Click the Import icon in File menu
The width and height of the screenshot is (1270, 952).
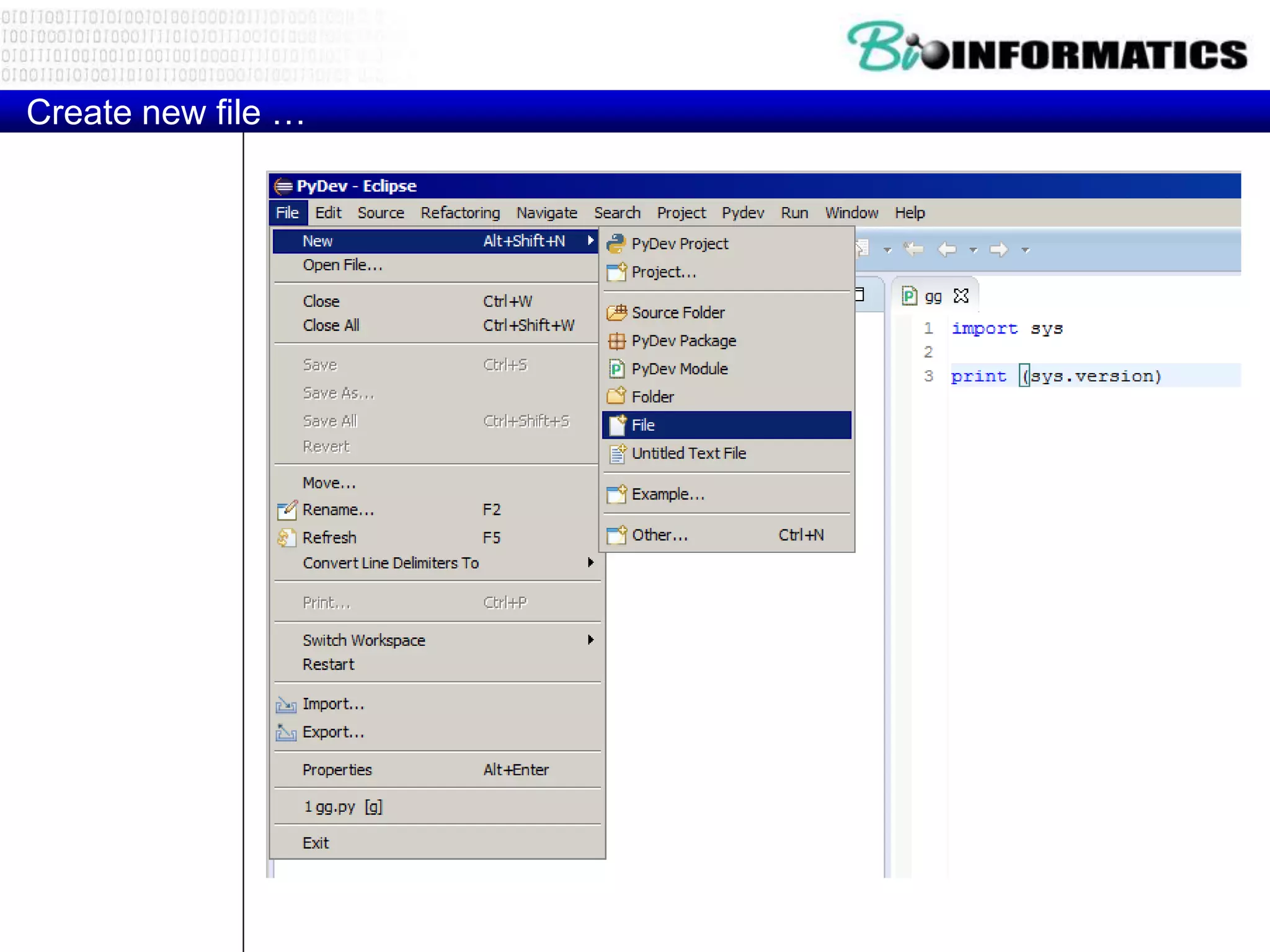(x=286, y=705)
